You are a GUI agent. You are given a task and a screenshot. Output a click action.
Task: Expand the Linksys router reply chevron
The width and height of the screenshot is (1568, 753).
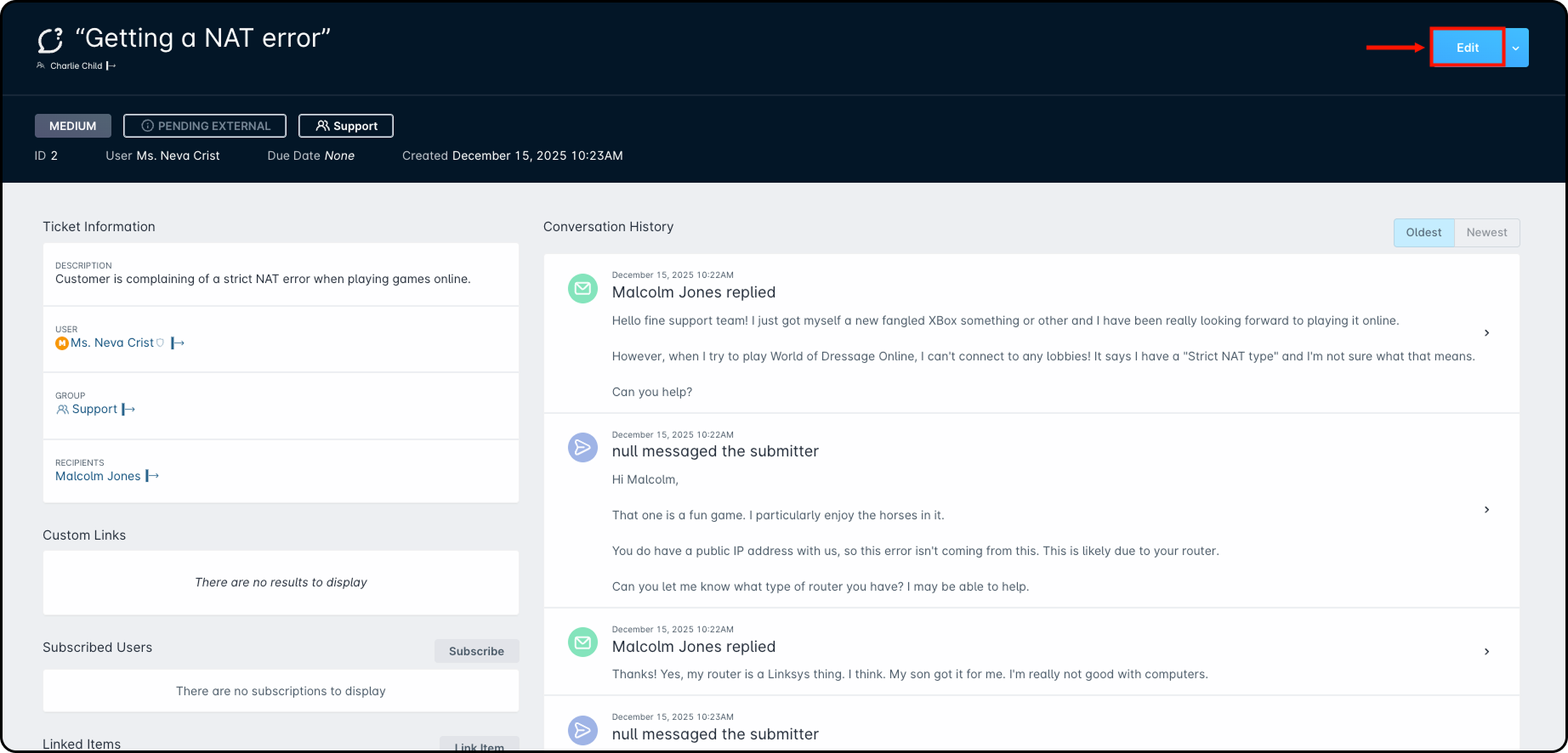pyautogui.click(x=1486, y=652)
